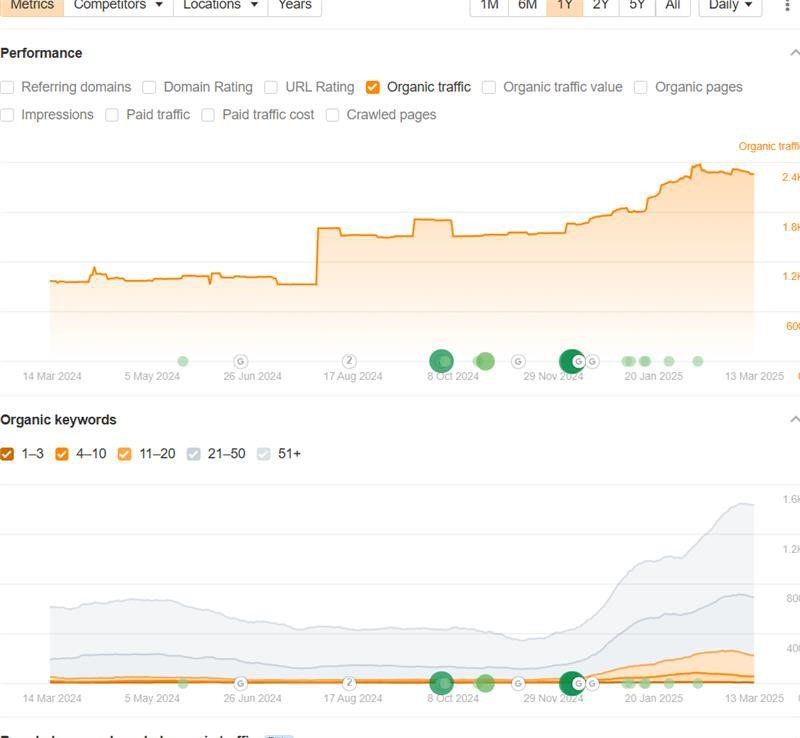800x738 pixels.
Task: Enable the Impressions checkbox
Action: [7, 115]
